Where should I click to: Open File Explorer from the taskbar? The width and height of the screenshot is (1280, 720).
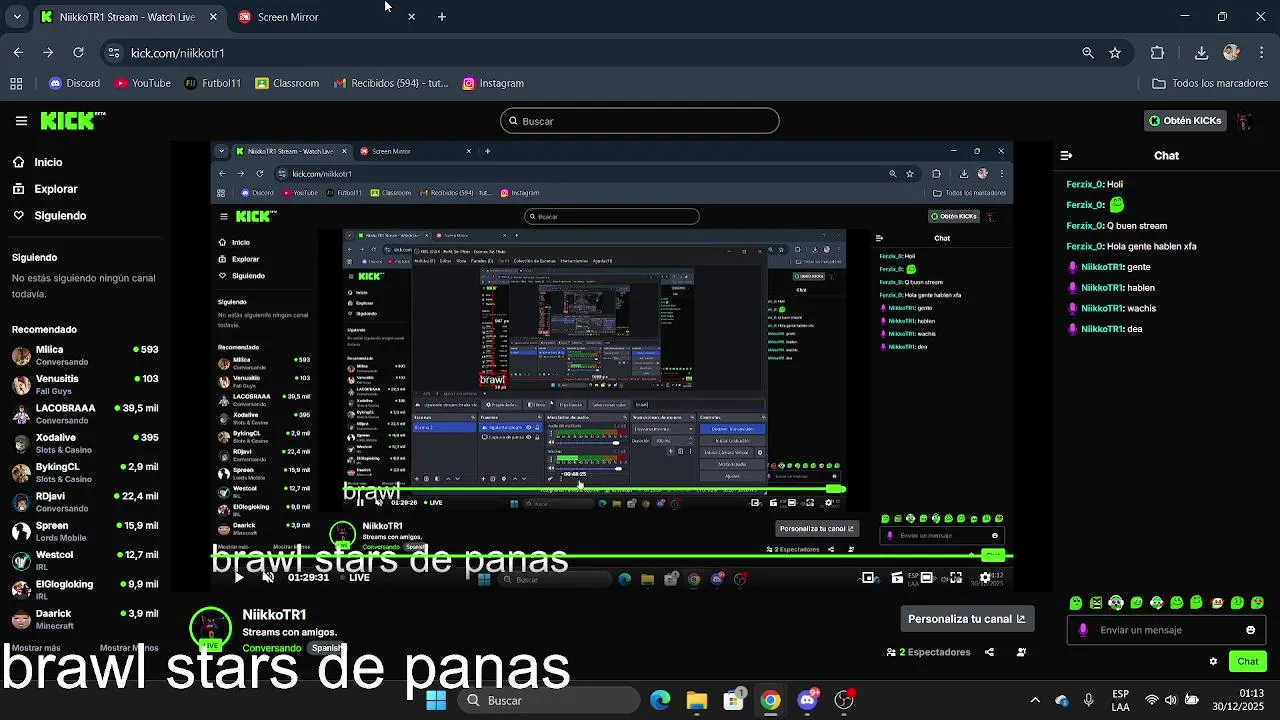pos(697,700)
